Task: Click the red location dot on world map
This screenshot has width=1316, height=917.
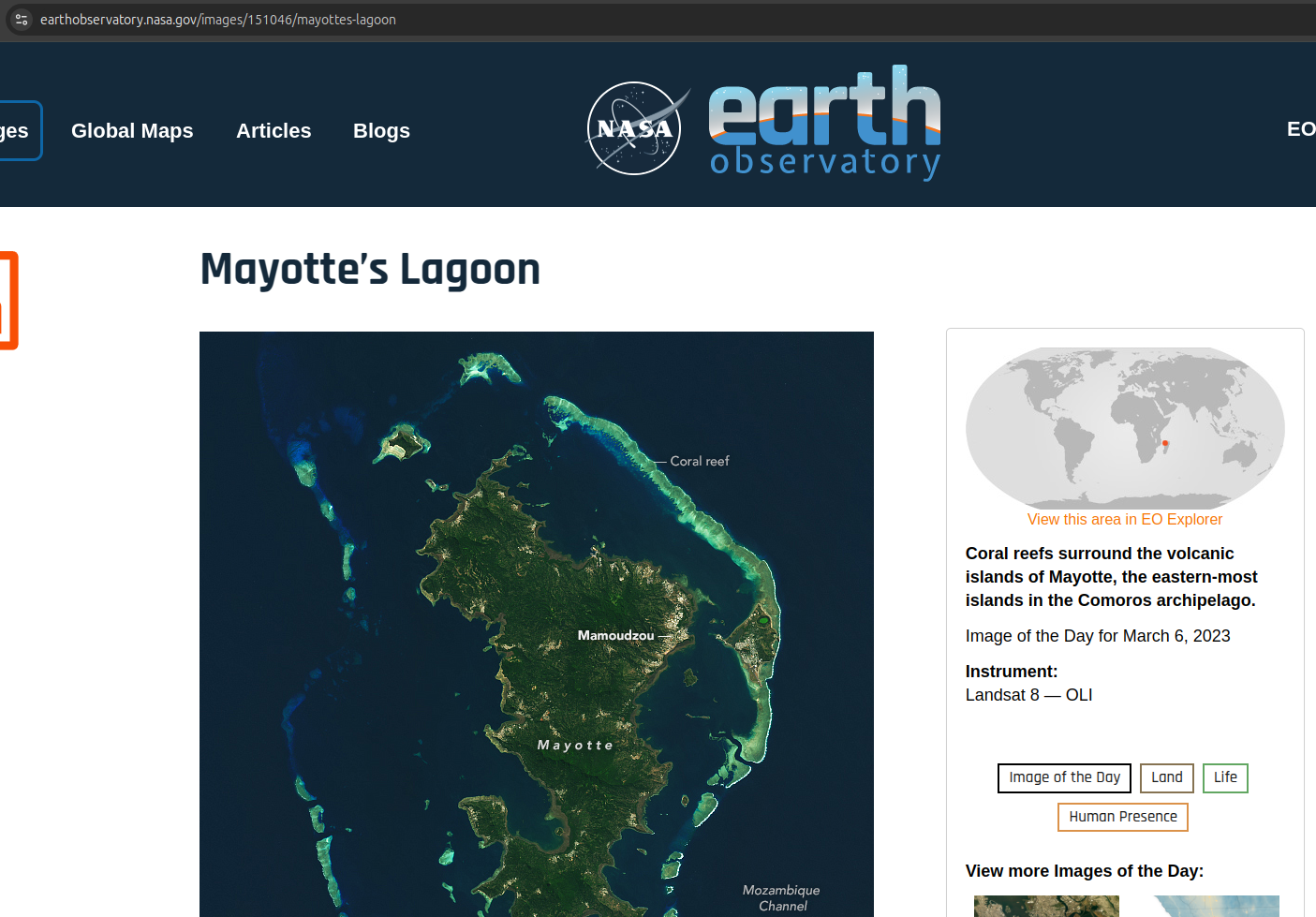Action: 1165,443
